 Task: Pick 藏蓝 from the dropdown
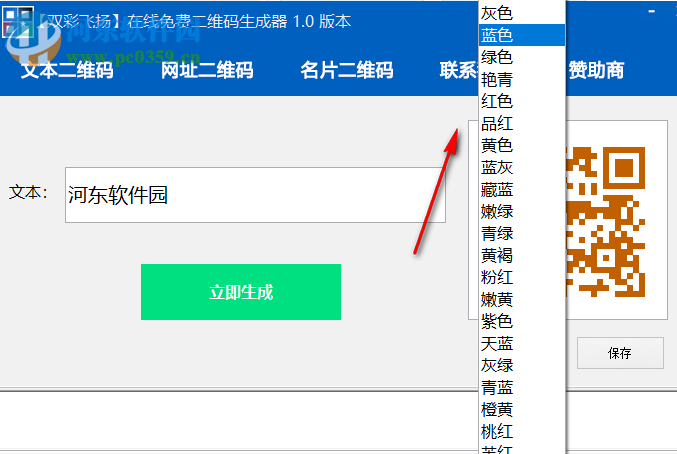click(x=522, y=189)
